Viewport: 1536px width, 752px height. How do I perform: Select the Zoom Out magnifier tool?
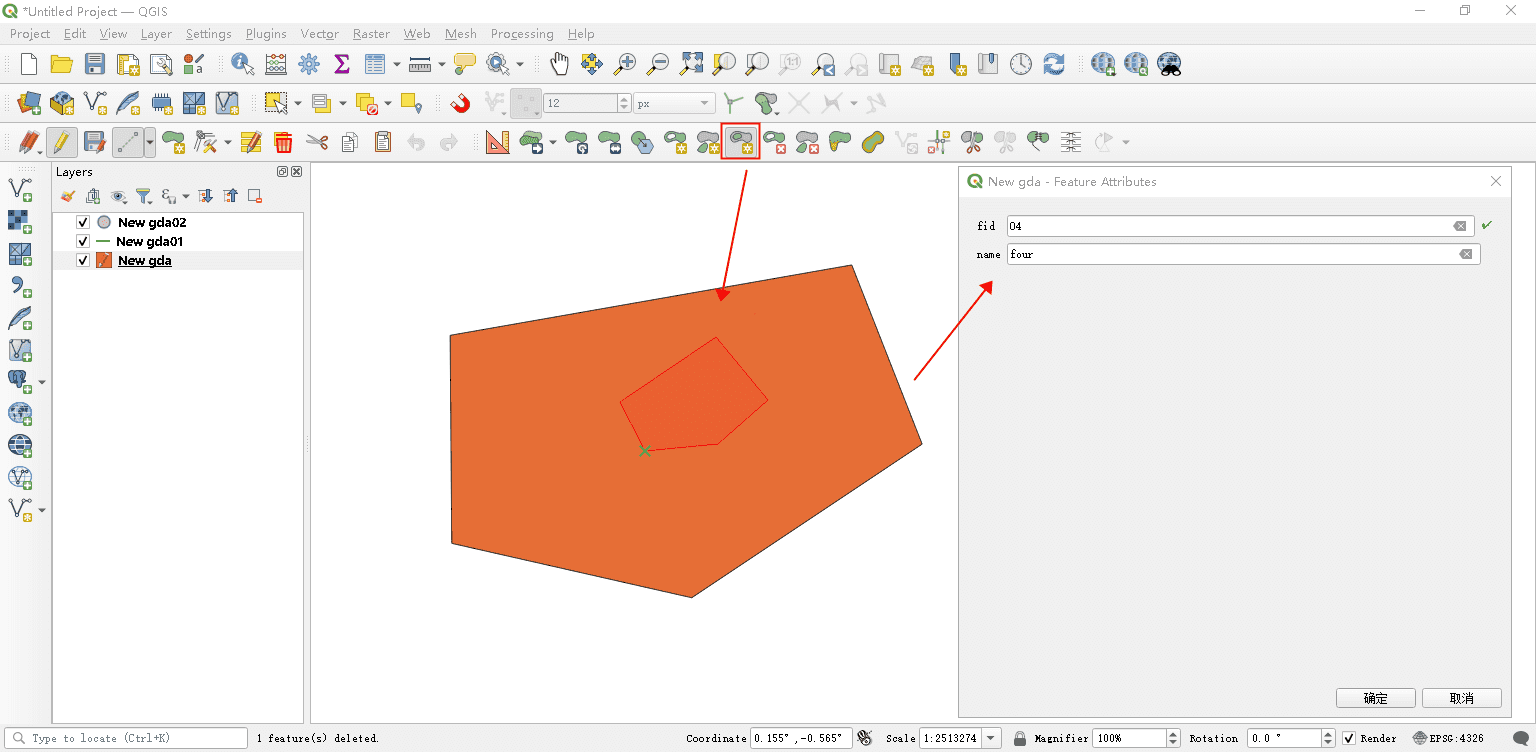click(x=658, y=64)
